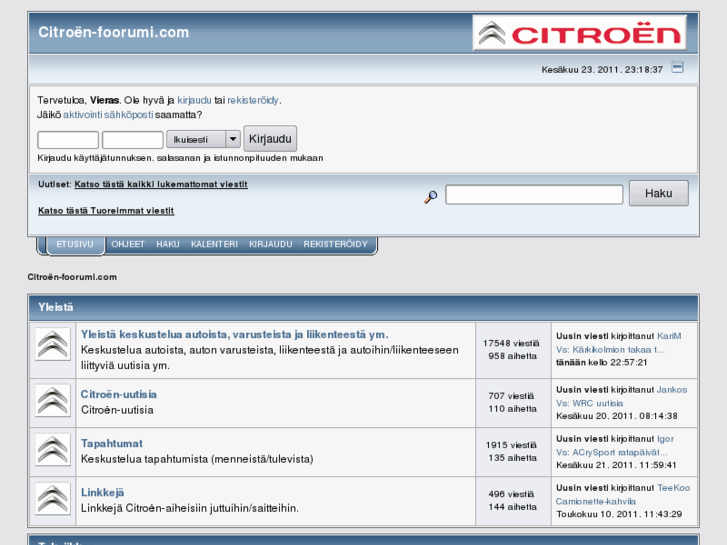View TeeKoo's user profile
The width and height of the screenshot is (727, 545).
tap(674, 488)
